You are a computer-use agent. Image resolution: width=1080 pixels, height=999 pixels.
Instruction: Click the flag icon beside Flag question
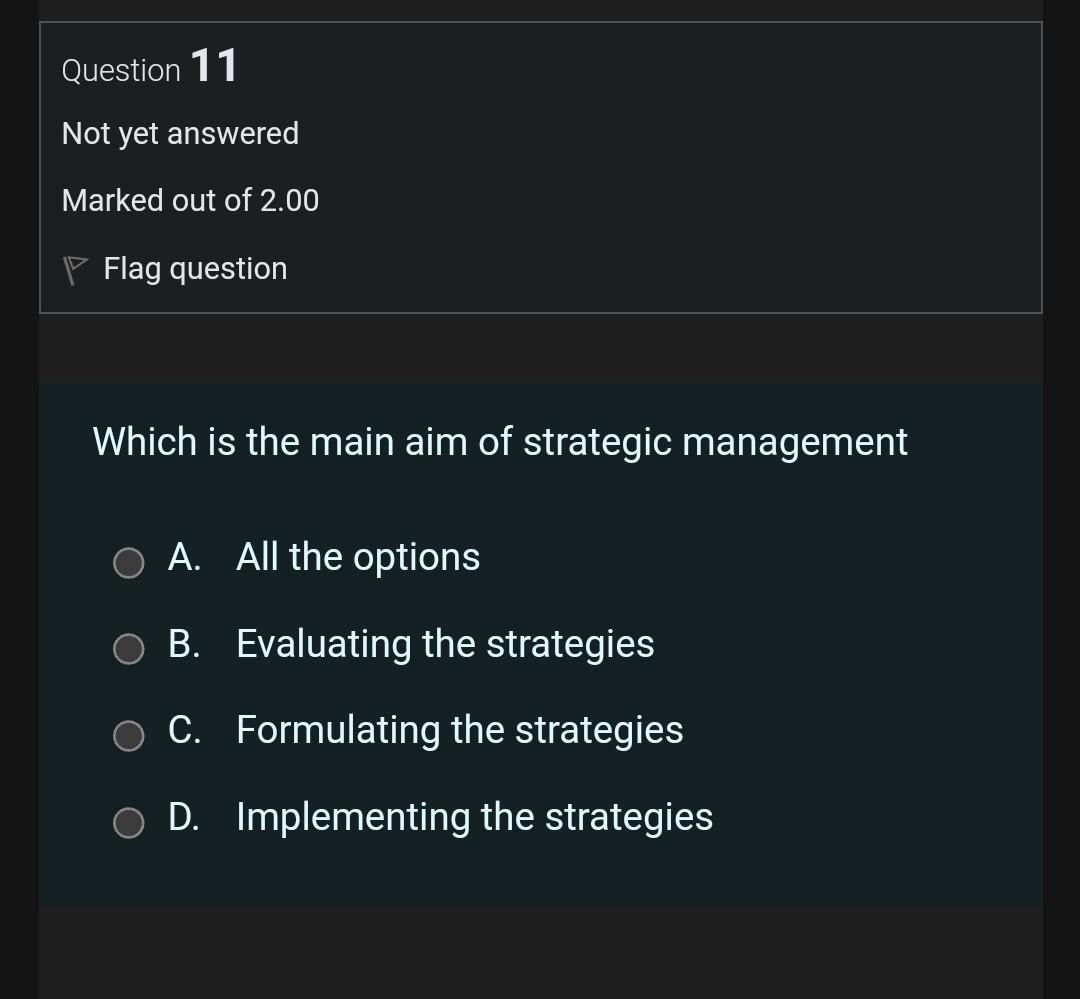(x=73, y=268)
